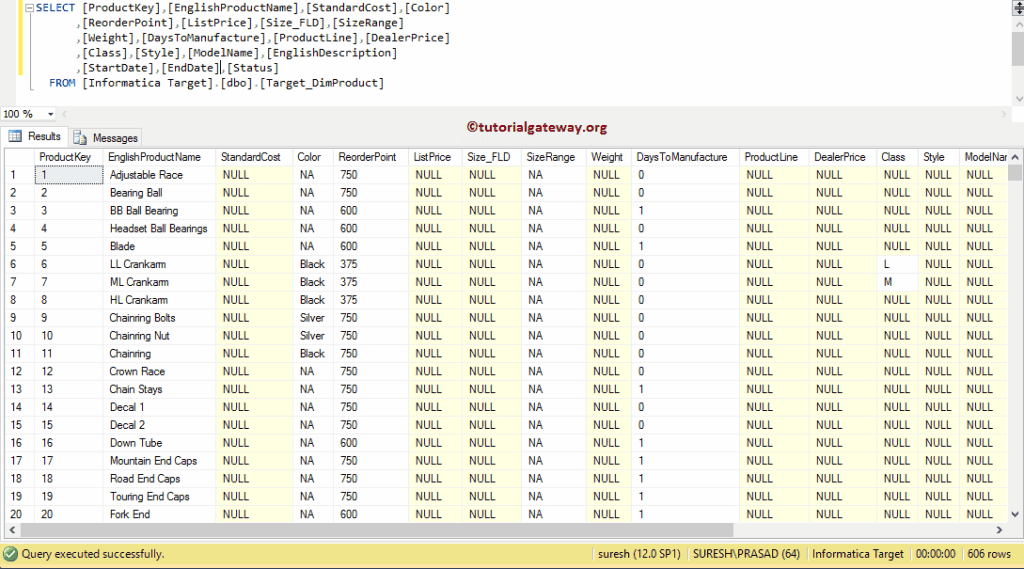Click the horizontal scrollbar thumb of results grid

point(376,530)
